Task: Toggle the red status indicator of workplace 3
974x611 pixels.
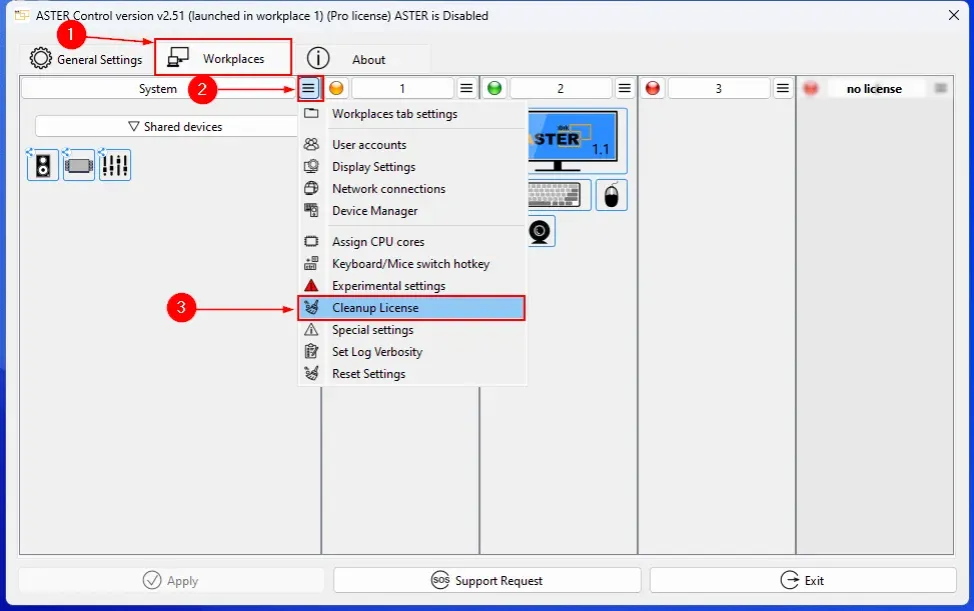Action: tap(653, 89)
